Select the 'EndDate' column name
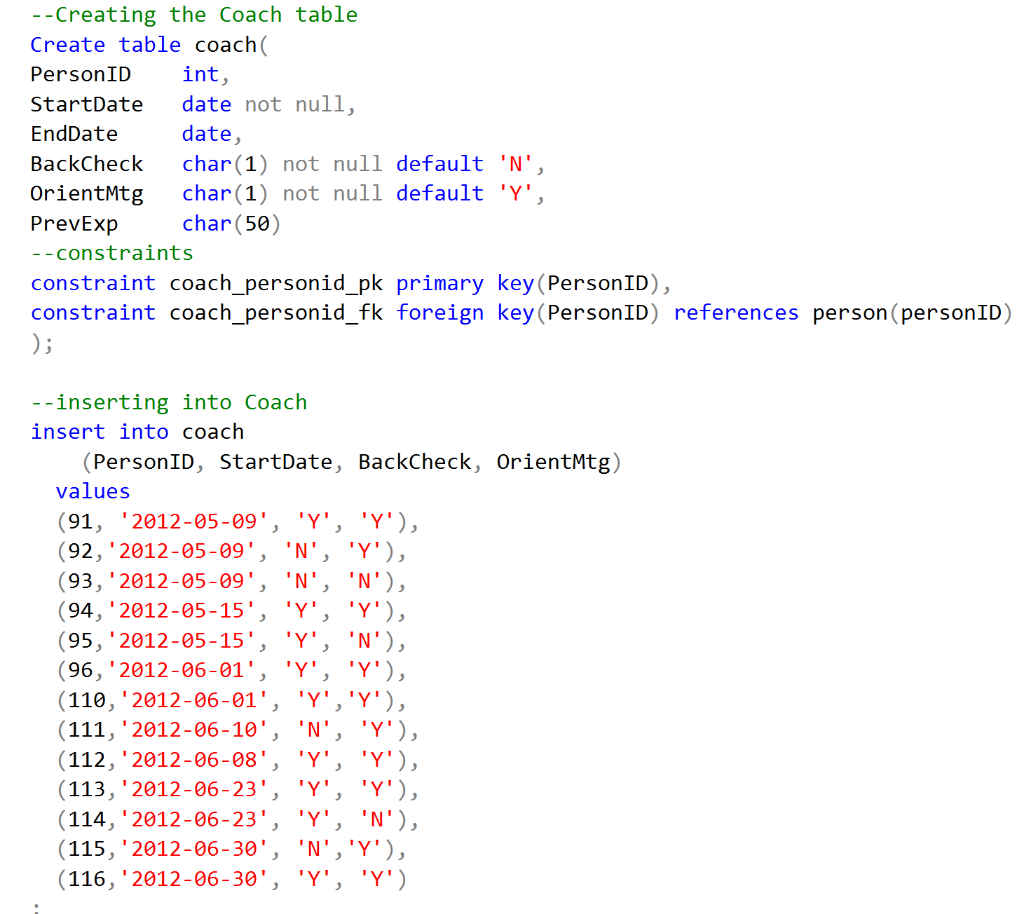This screenshot has height=914, width=1024. 73,133
